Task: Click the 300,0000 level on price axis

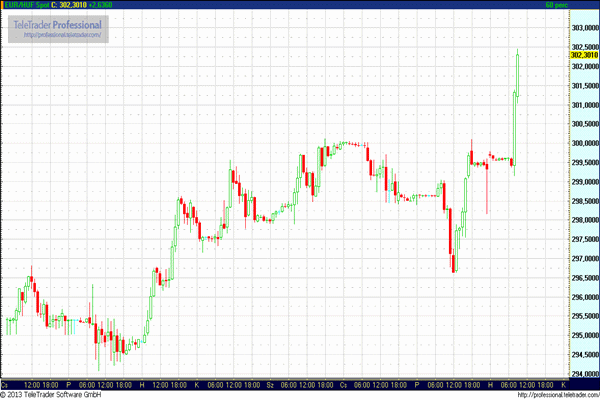Action: click(x=583, y=143)
